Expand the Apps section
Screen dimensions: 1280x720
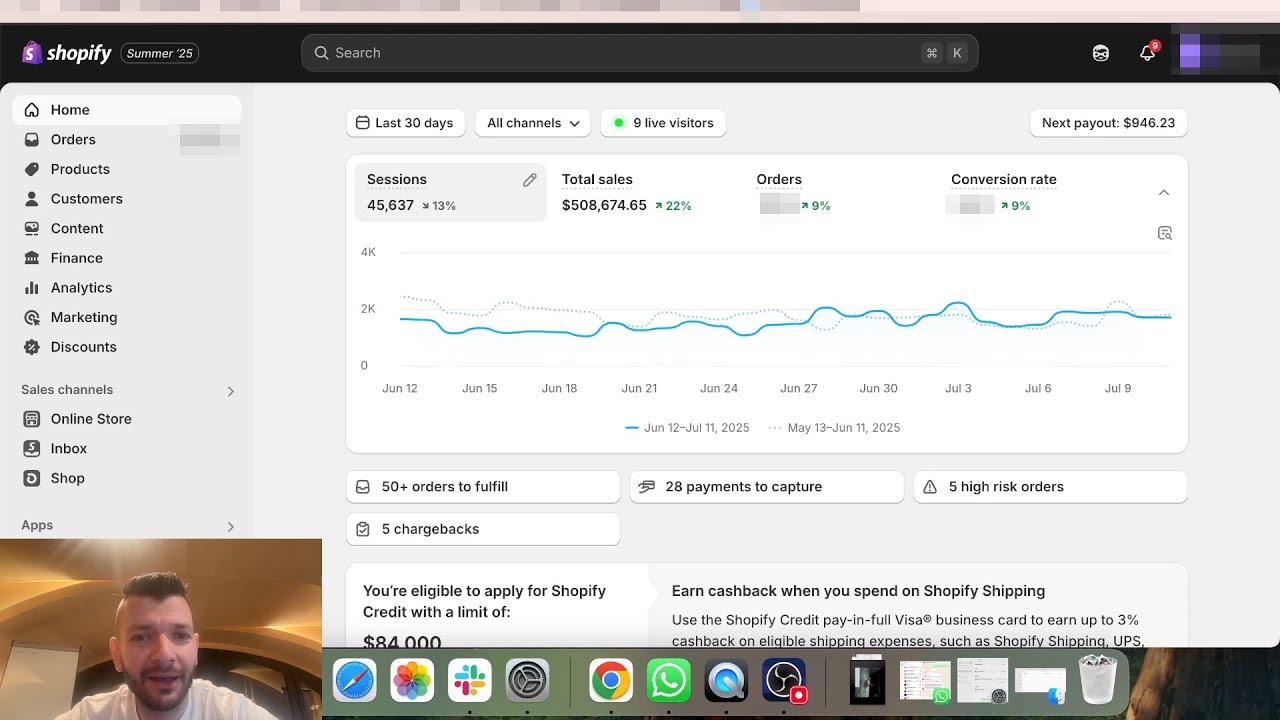[230, 526]
